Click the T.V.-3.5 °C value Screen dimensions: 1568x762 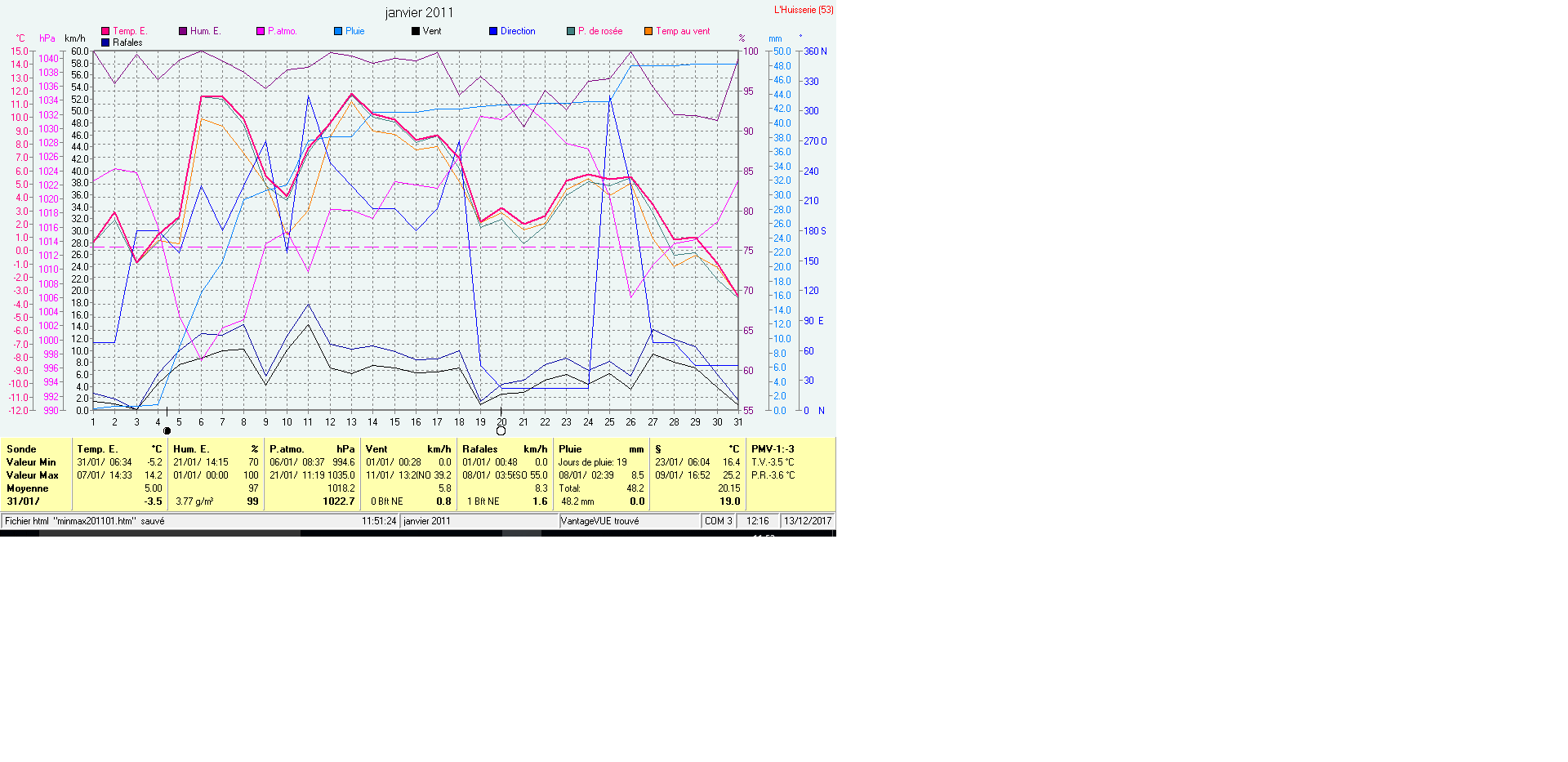tap(773, 462)
